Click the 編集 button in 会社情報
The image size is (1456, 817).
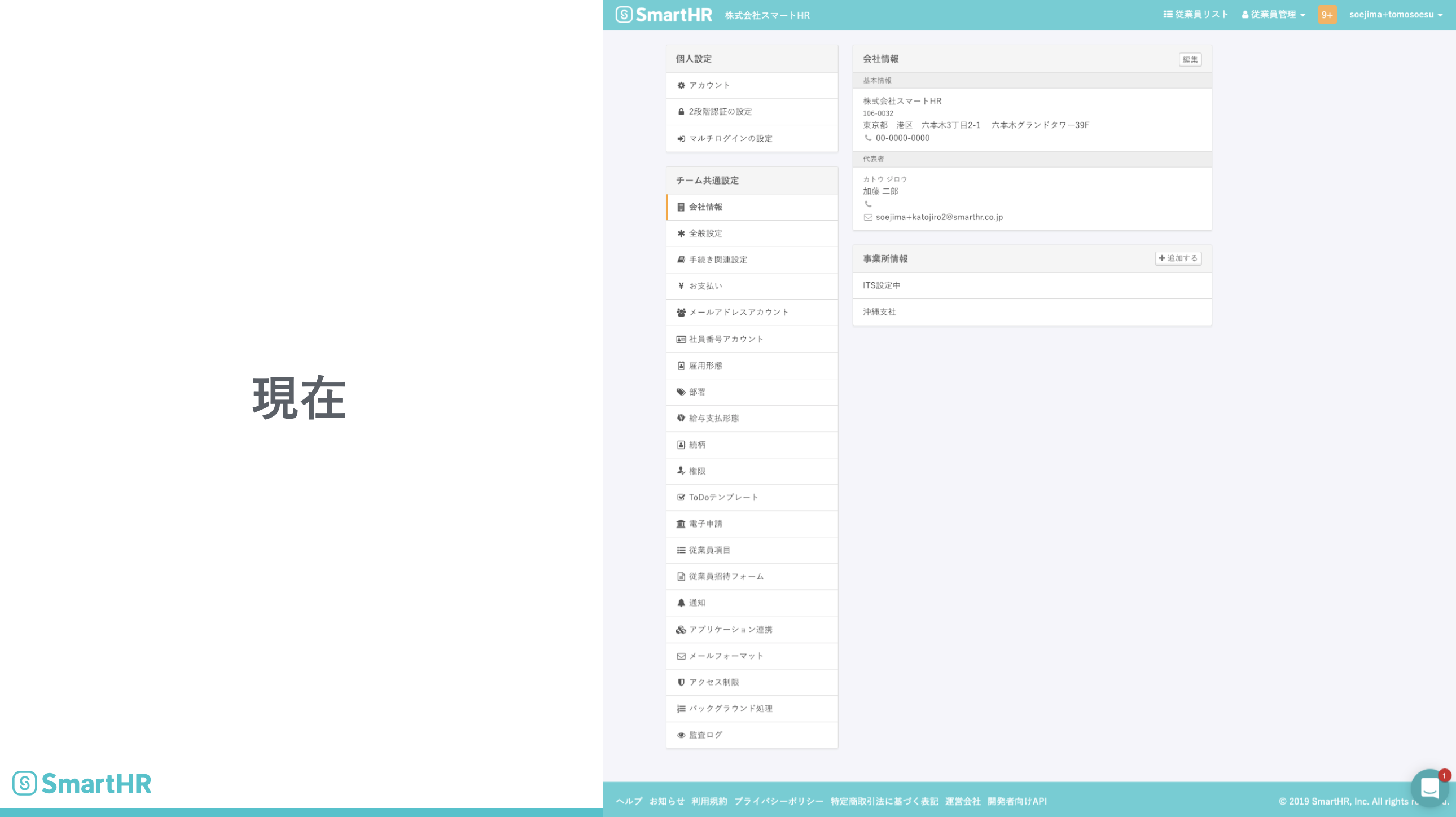[1189, 59]
